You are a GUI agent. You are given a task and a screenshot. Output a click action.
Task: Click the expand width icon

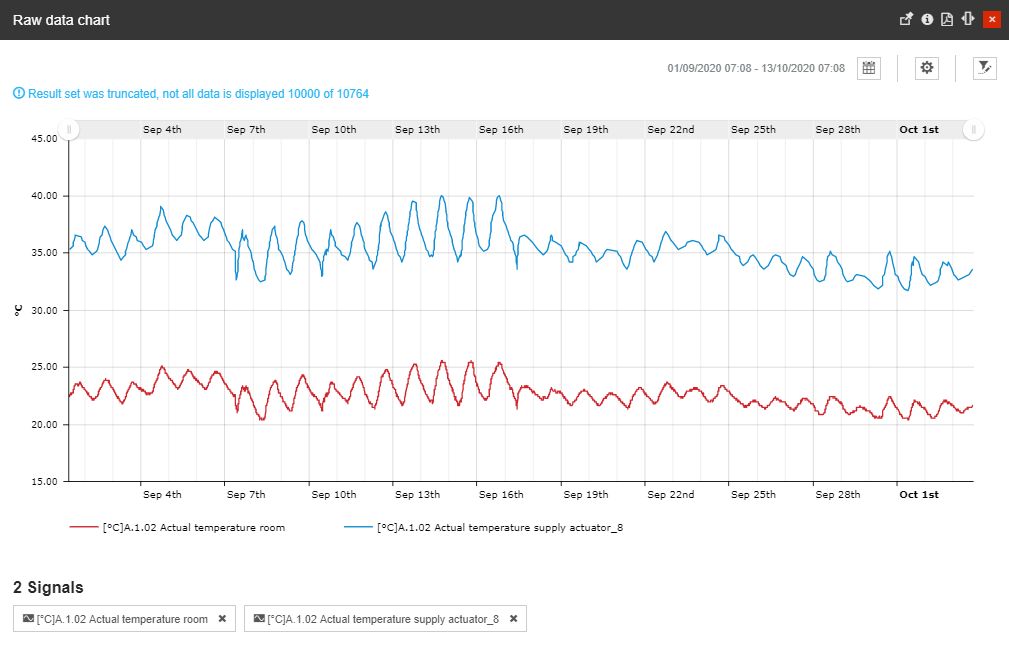tap(967, 19)
